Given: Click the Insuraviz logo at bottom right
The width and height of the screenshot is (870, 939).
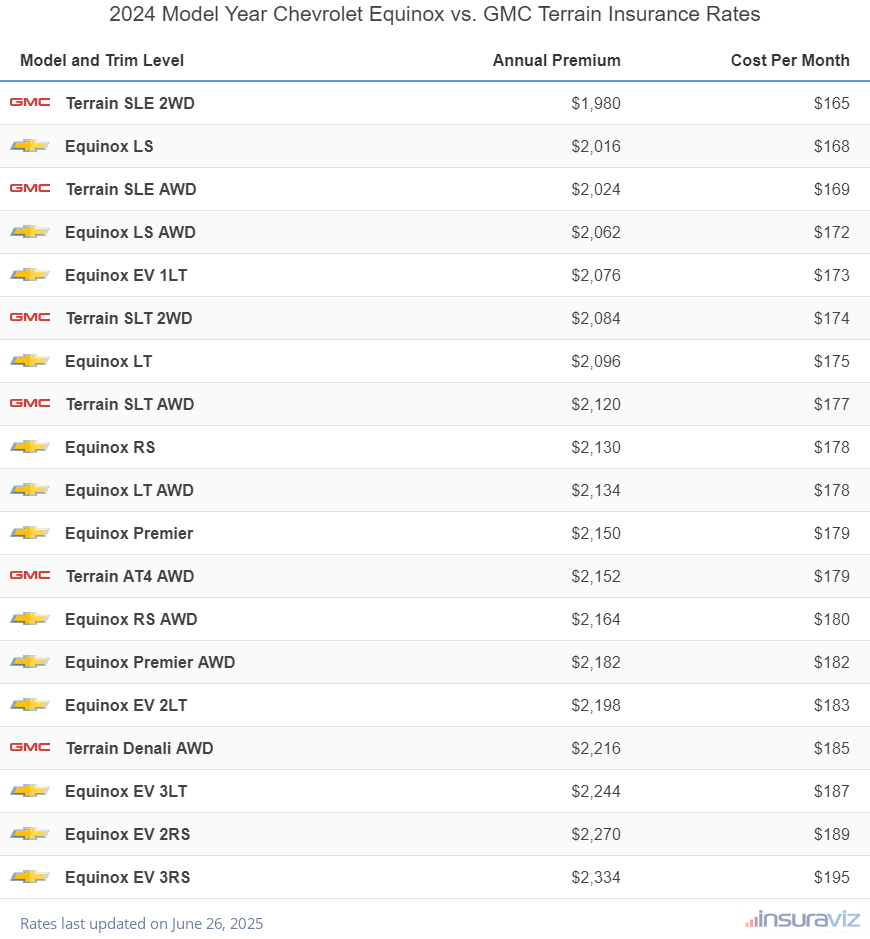Looking at the screenshot, I should 803,920.
